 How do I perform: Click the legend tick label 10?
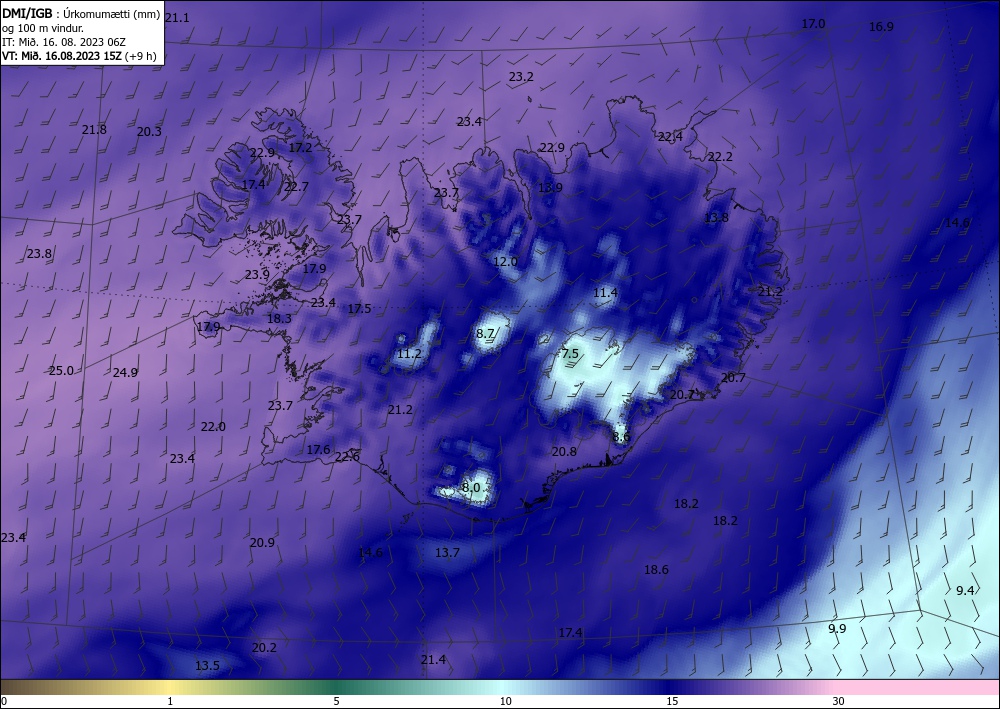505,701
